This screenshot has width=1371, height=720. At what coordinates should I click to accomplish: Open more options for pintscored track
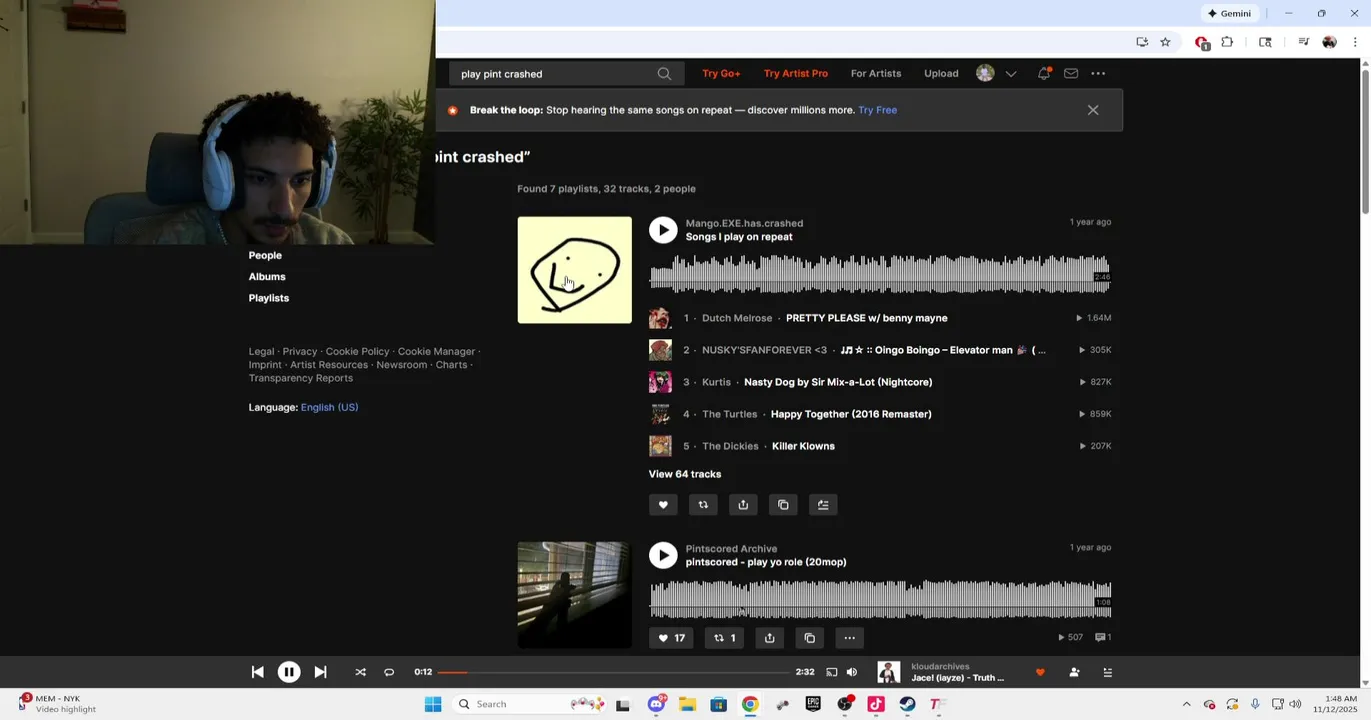pos(849,638)
